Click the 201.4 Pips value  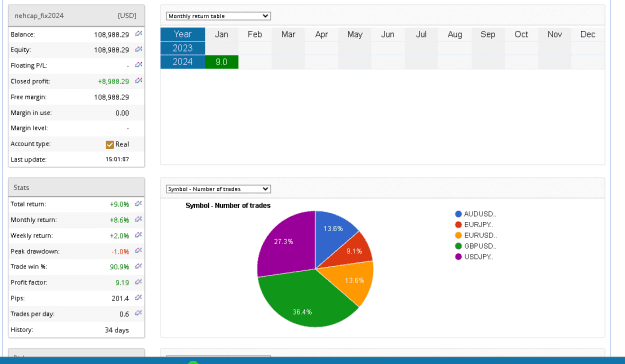coord(120,298)
